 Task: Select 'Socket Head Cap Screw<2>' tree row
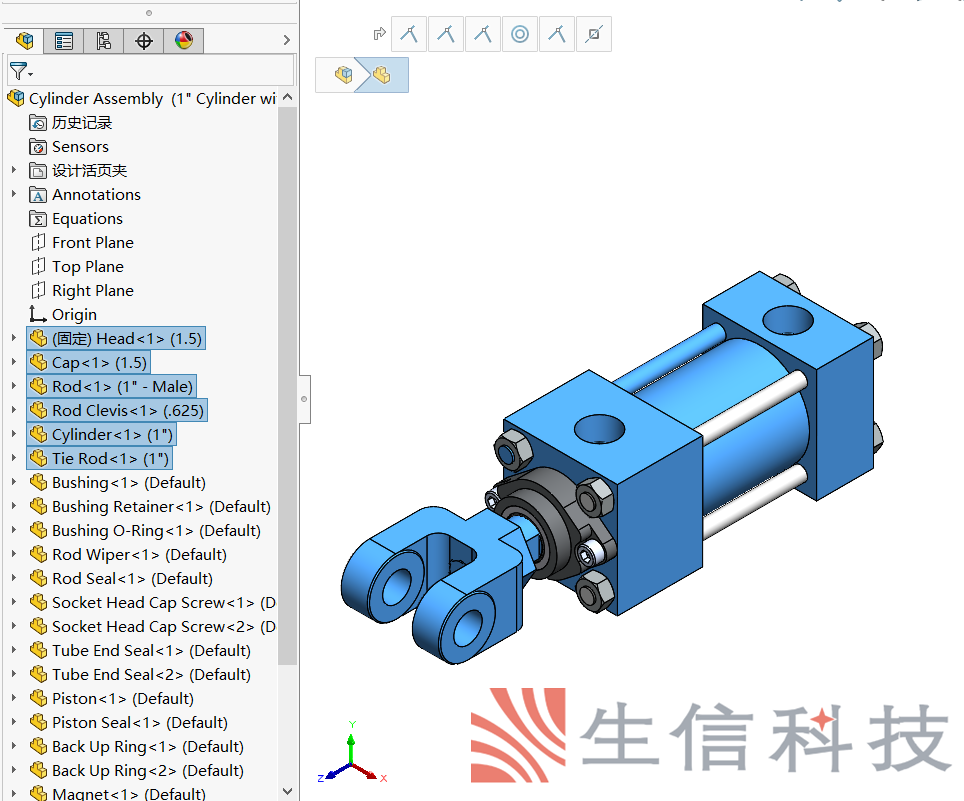click(x=163, y=626)
